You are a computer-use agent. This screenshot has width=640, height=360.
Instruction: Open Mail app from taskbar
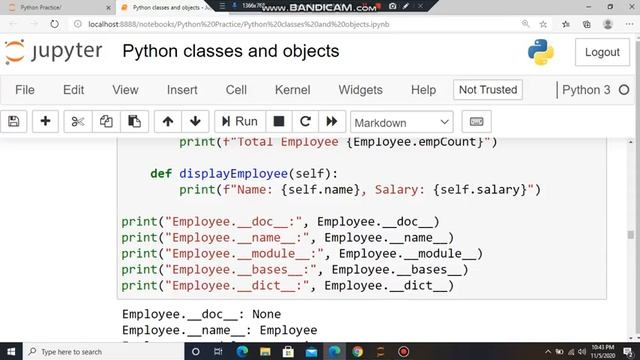[x=311, y=351]
